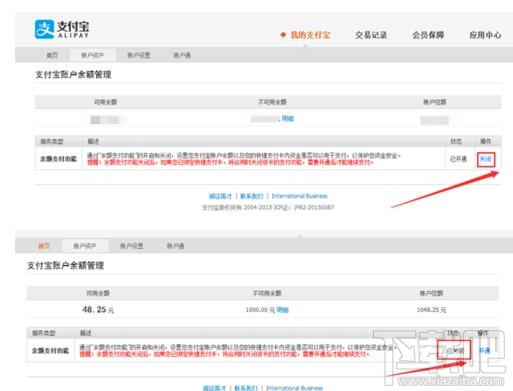This screenshot has width=513, height=391.
Task: Open 我的支付宝 in the main navigation
Action: click(310, 35)
